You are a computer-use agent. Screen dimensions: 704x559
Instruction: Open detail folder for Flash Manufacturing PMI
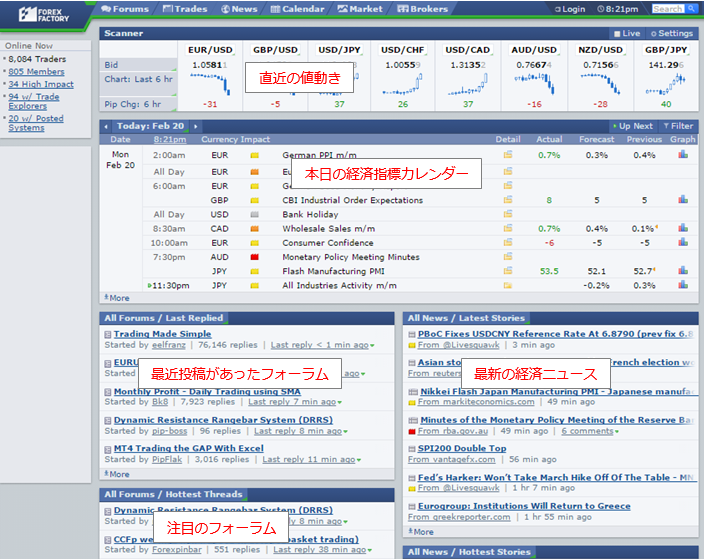point(508,271)
